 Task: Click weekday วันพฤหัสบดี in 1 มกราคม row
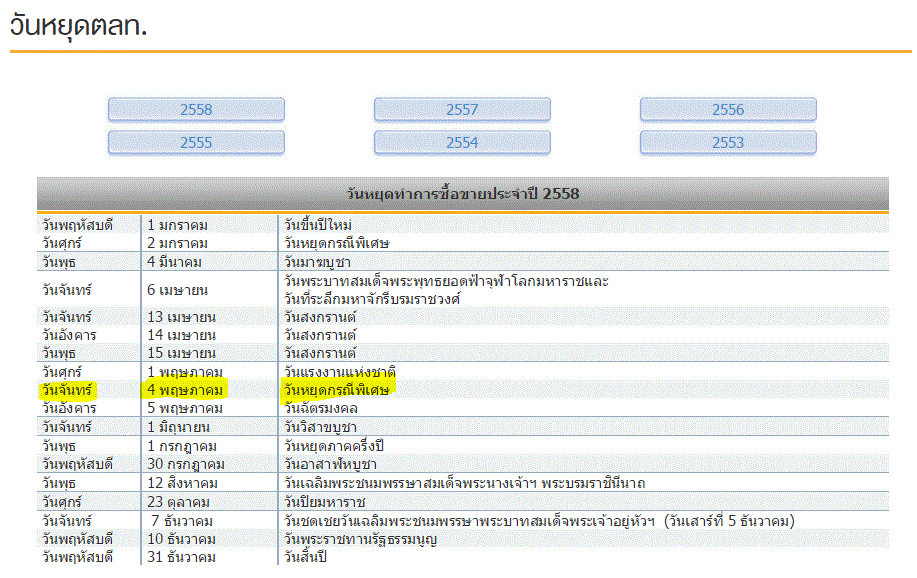[77, 225]
